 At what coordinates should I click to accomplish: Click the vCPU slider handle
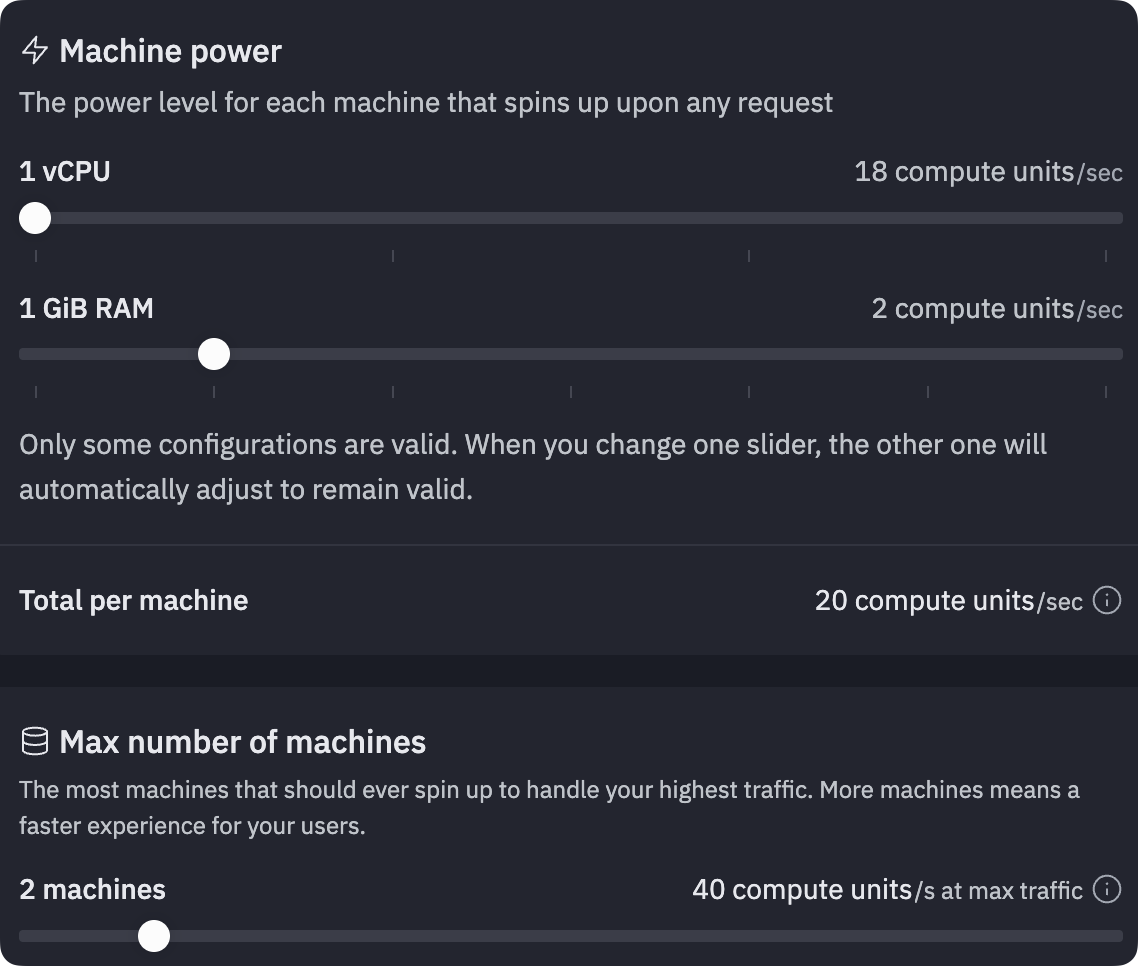point(35,218)
